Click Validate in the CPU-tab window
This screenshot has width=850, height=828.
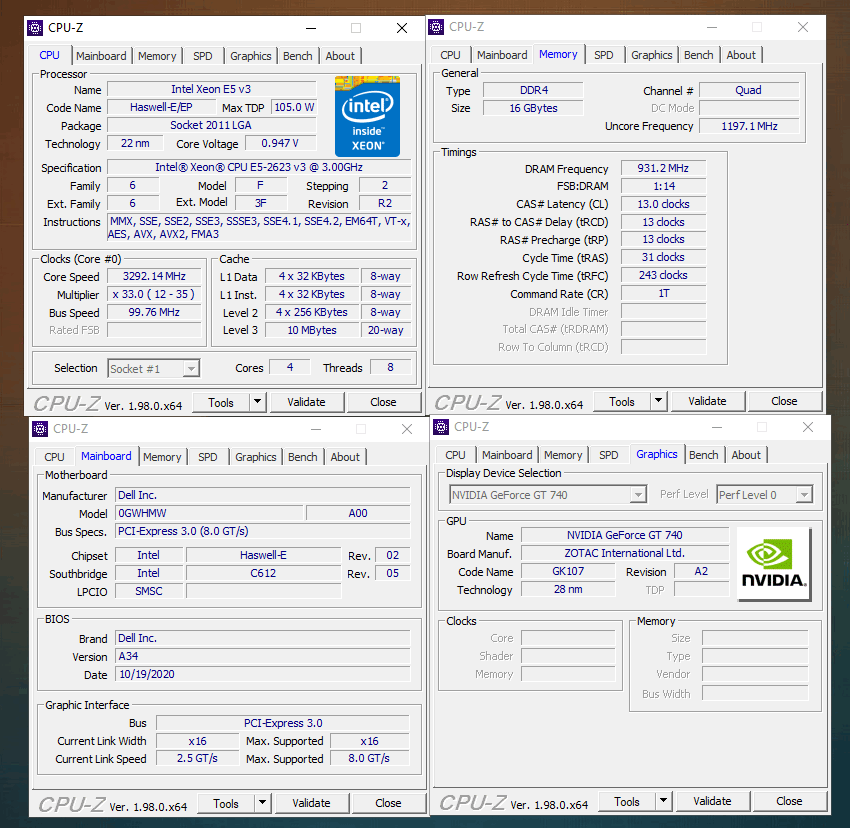click(306, 402)
